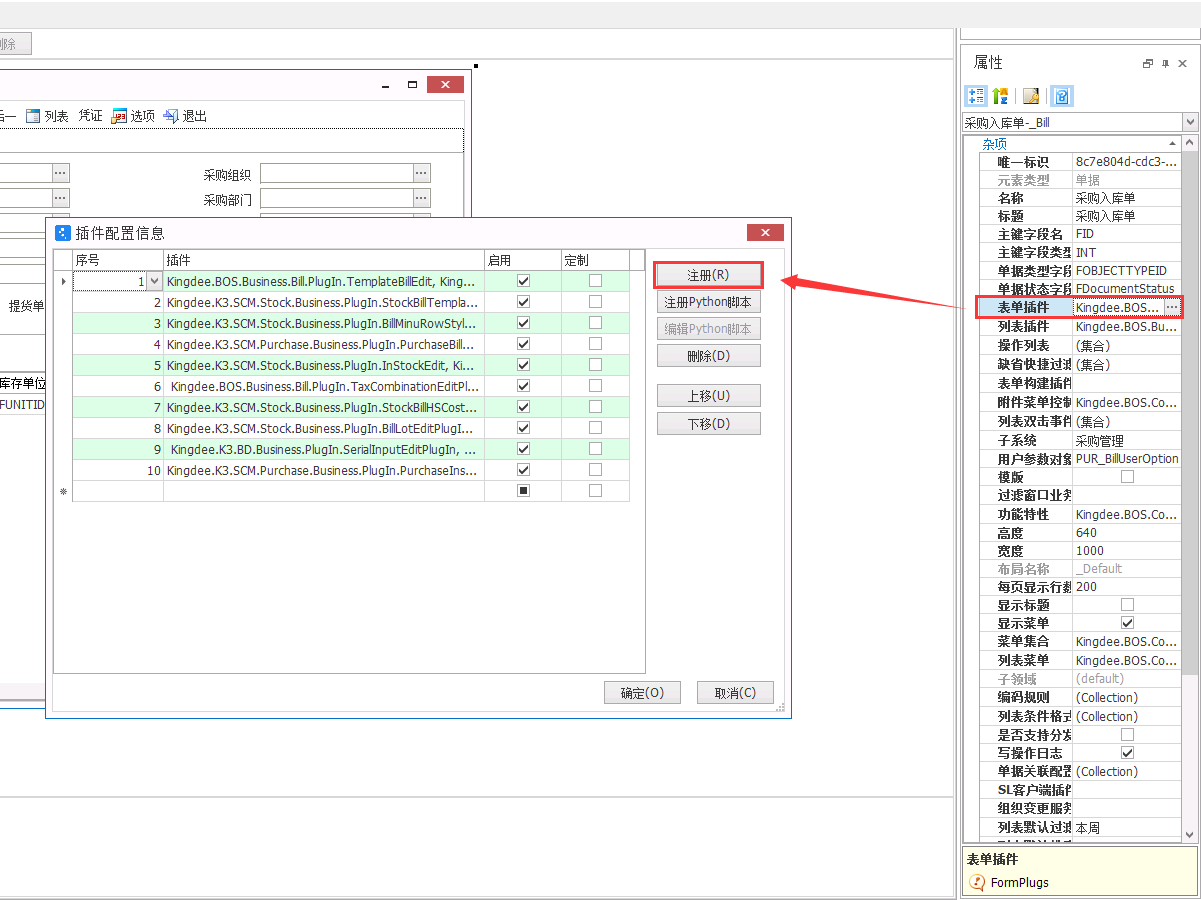Toggle 启用 checkbox for plugin row 10
The image size is (1201, 900).
[x=523, y=469]
